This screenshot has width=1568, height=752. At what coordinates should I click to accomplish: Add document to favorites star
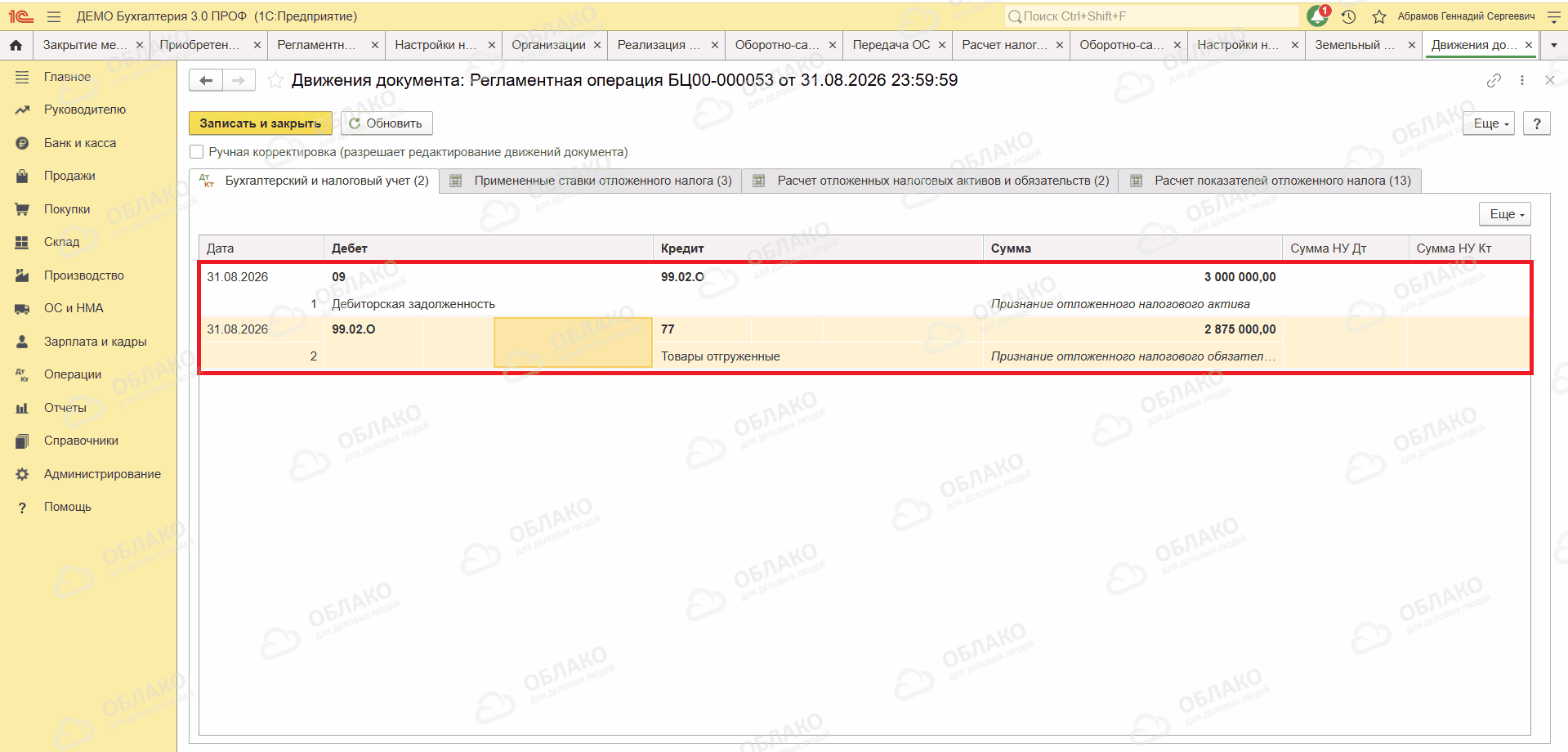click(x=276, y=80)
